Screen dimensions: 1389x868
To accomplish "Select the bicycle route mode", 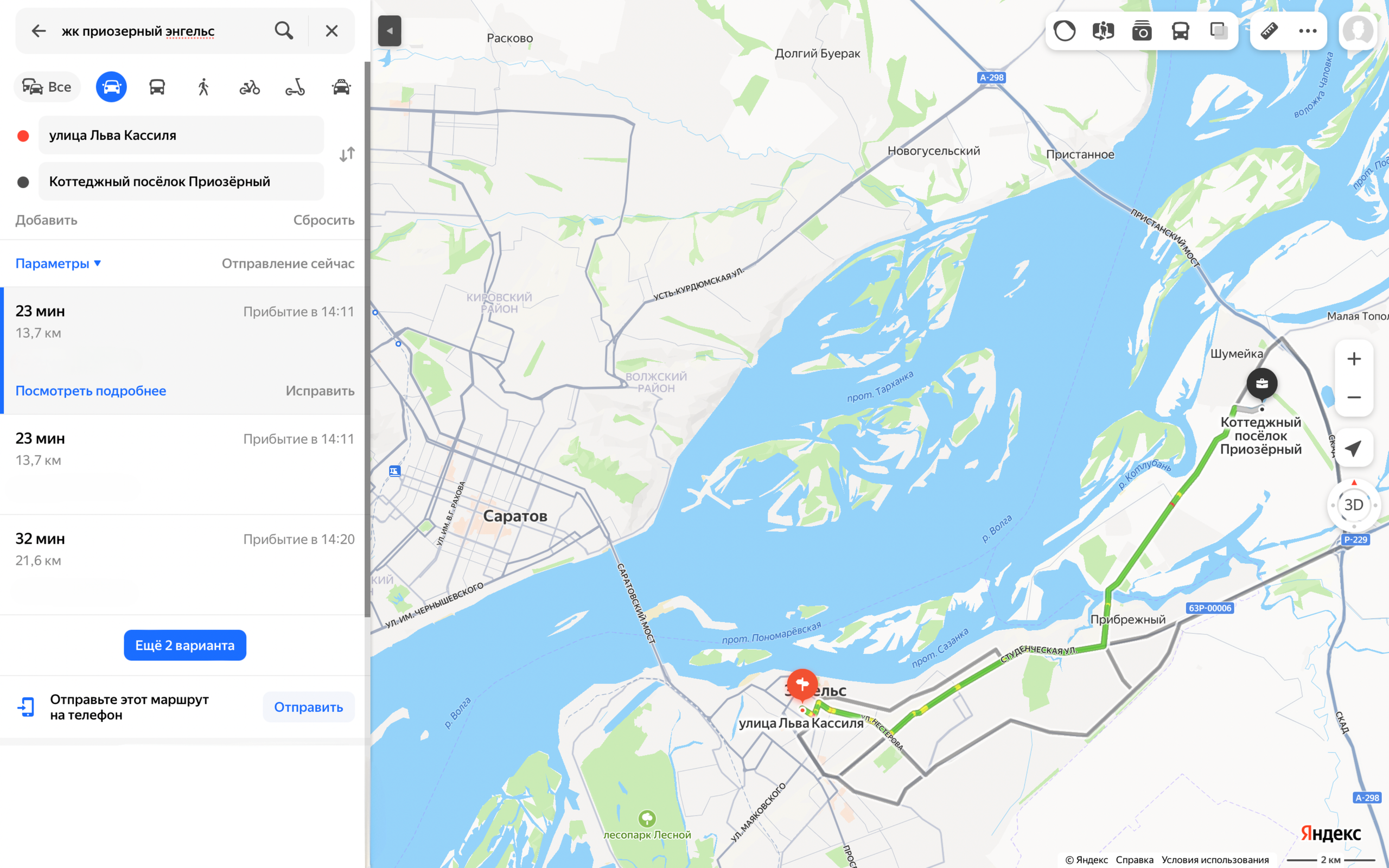I will click(x=249, y=87).
